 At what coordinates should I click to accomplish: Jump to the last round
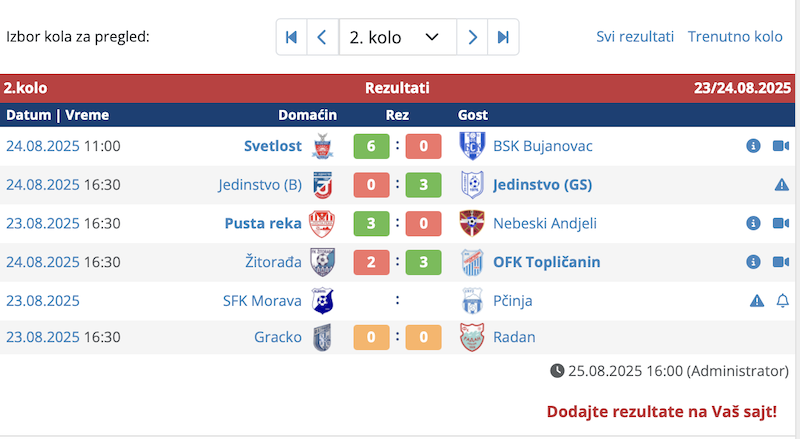(503, 37)
